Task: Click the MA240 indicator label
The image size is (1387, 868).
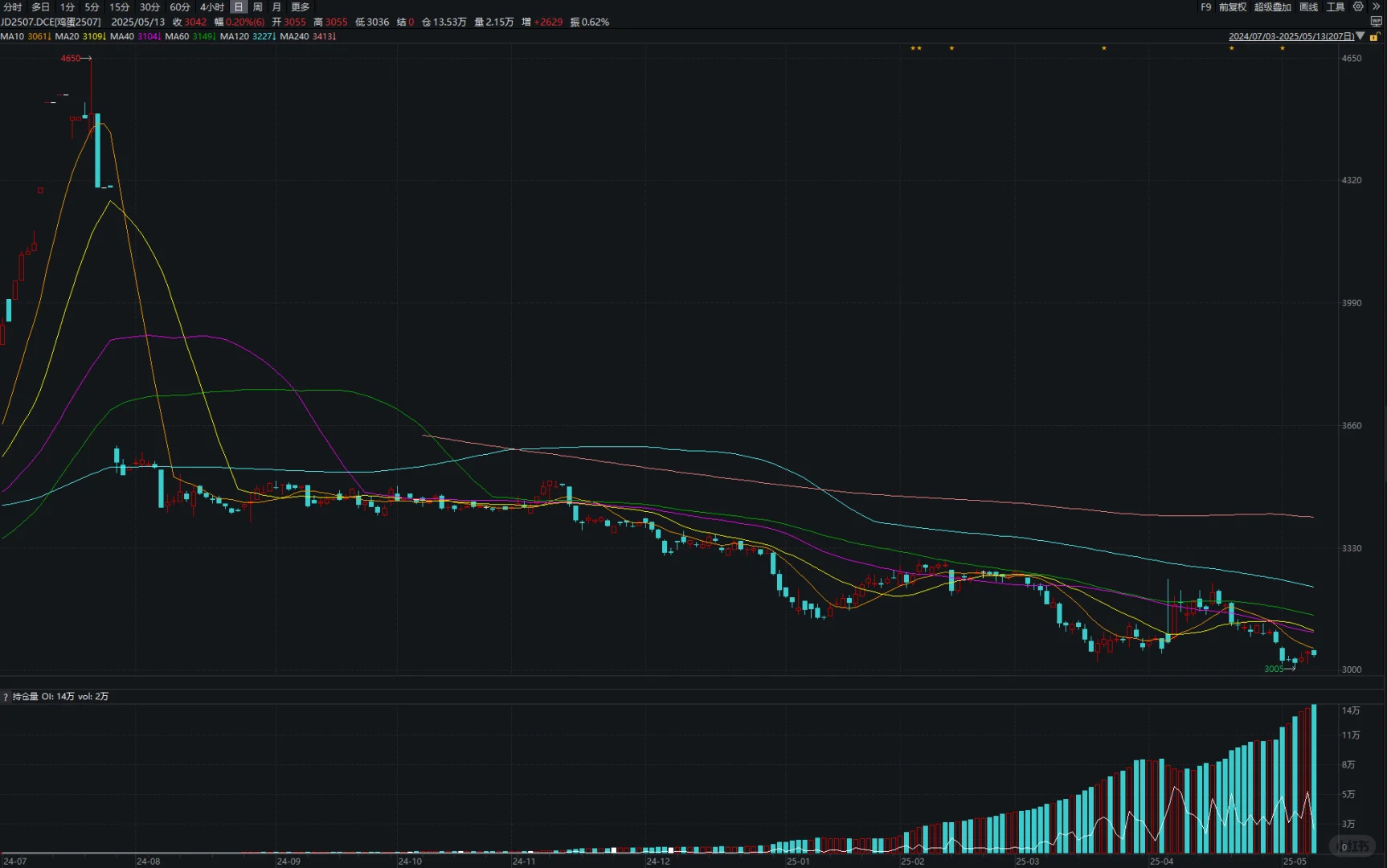Action: [294, 36]
